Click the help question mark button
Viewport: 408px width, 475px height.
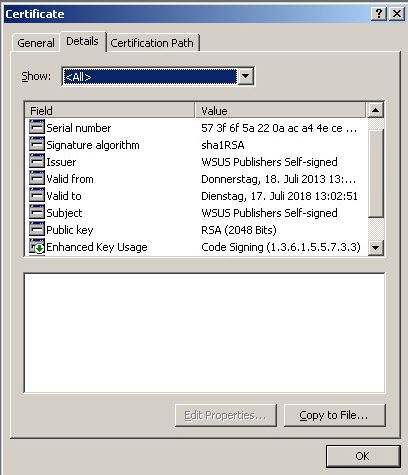379,14
